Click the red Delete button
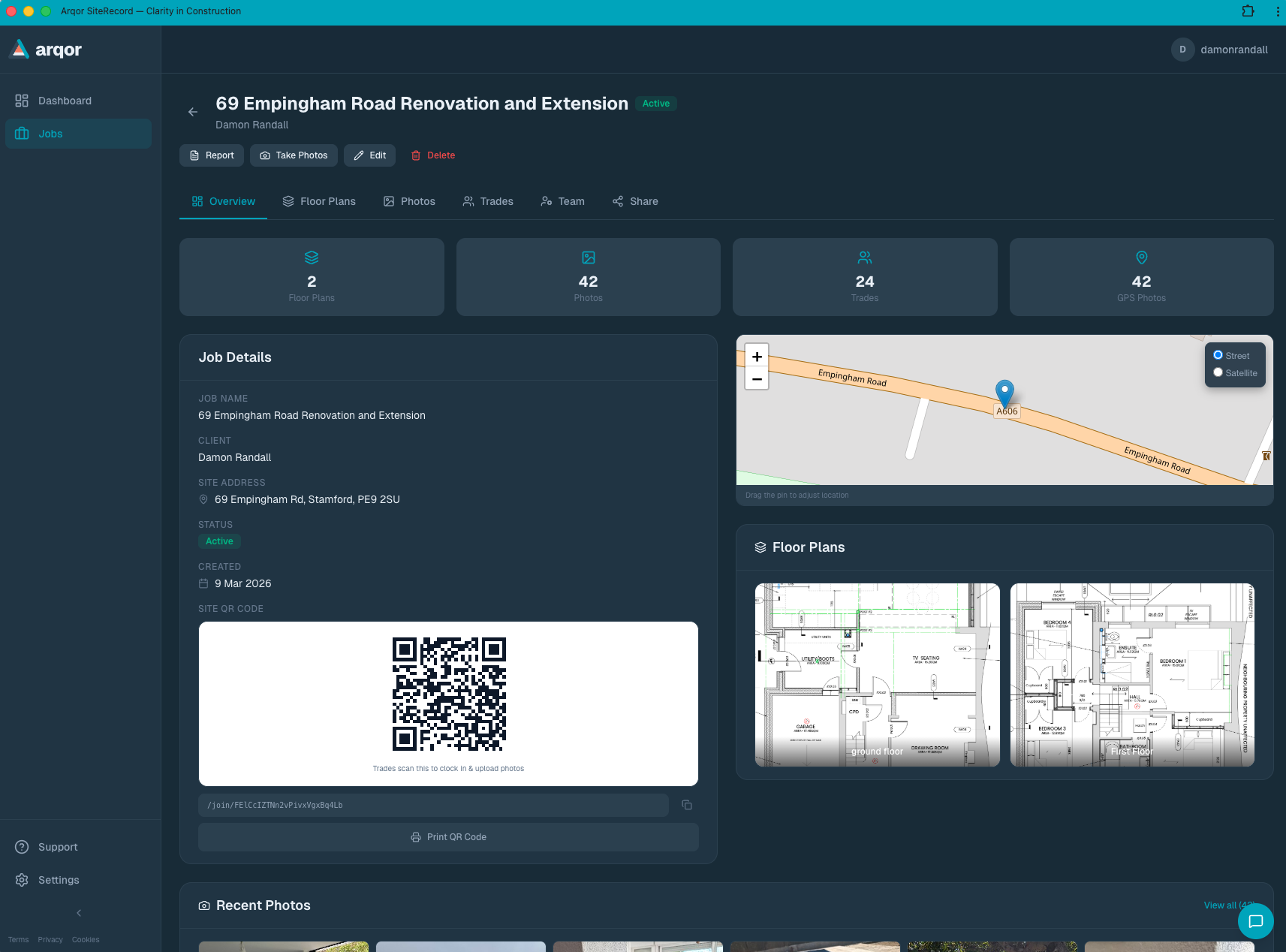 (433, 155)
